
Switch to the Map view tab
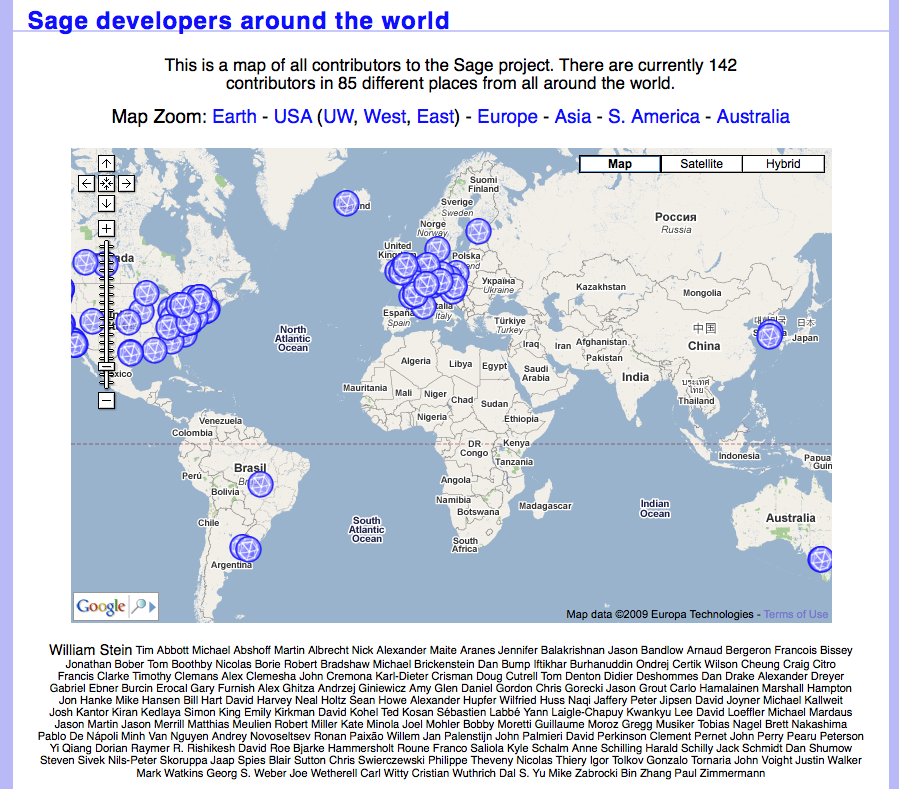point(620,164)
